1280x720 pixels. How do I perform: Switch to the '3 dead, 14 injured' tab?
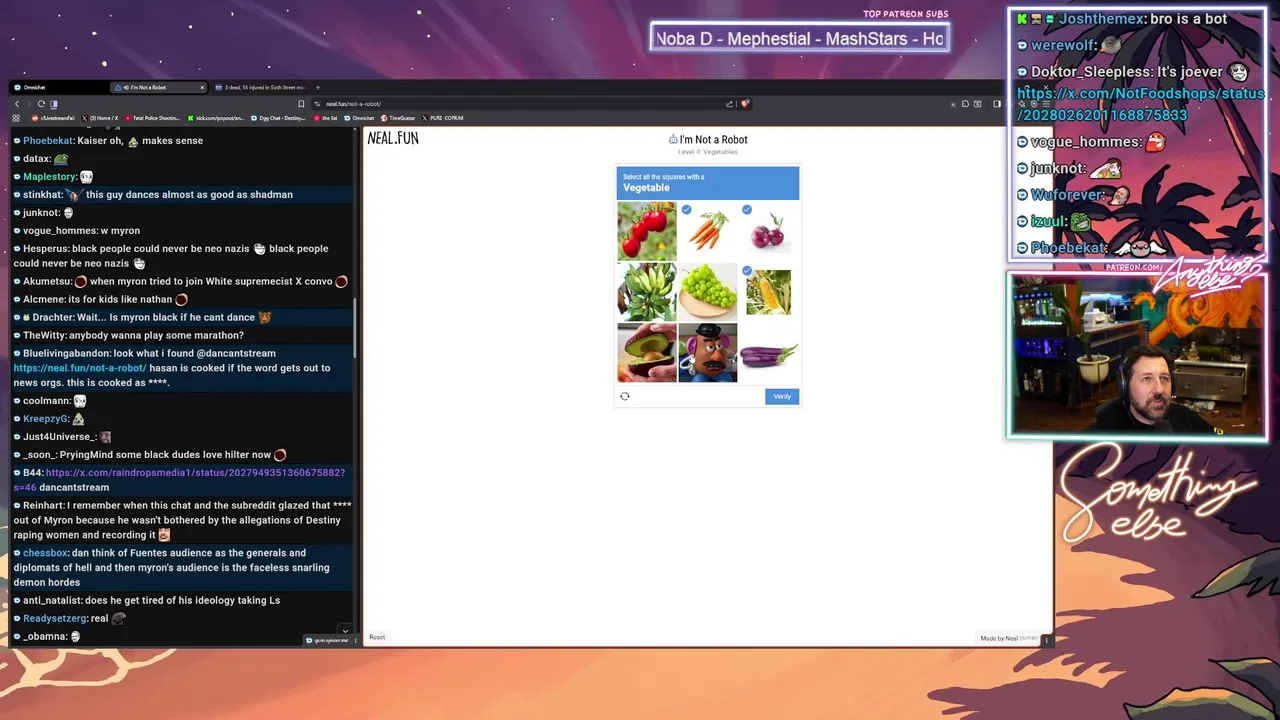[259, 87]
